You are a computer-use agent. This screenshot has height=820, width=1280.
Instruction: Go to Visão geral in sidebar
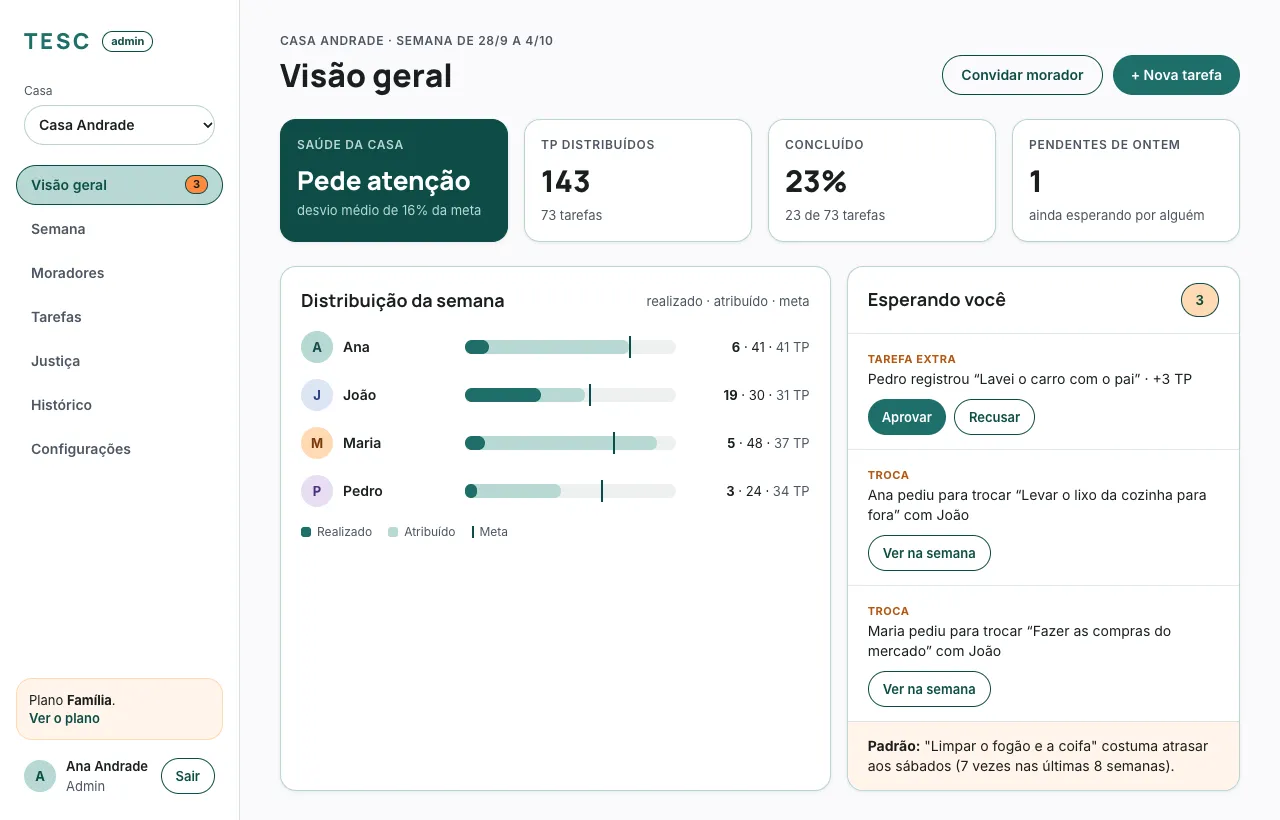(x=120, y=185)
